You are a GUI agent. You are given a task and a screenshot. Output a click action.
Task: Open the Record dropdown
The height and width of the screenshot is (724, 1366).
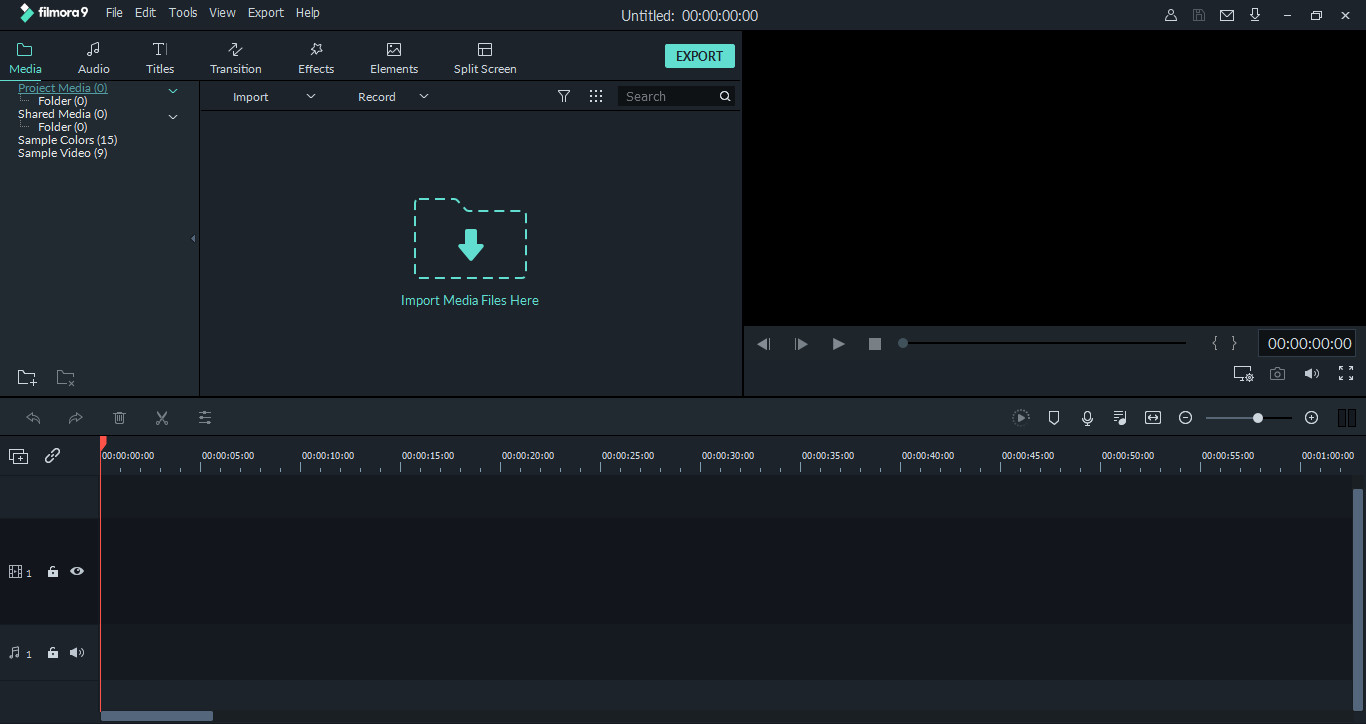coord(392,97)
